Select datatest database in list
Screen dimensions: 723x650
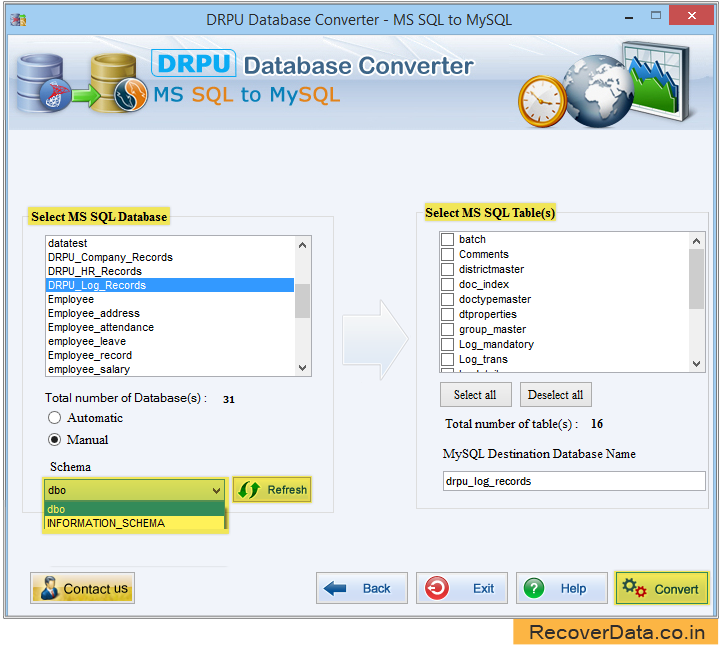pyautogui.click(x=170, y=243)
